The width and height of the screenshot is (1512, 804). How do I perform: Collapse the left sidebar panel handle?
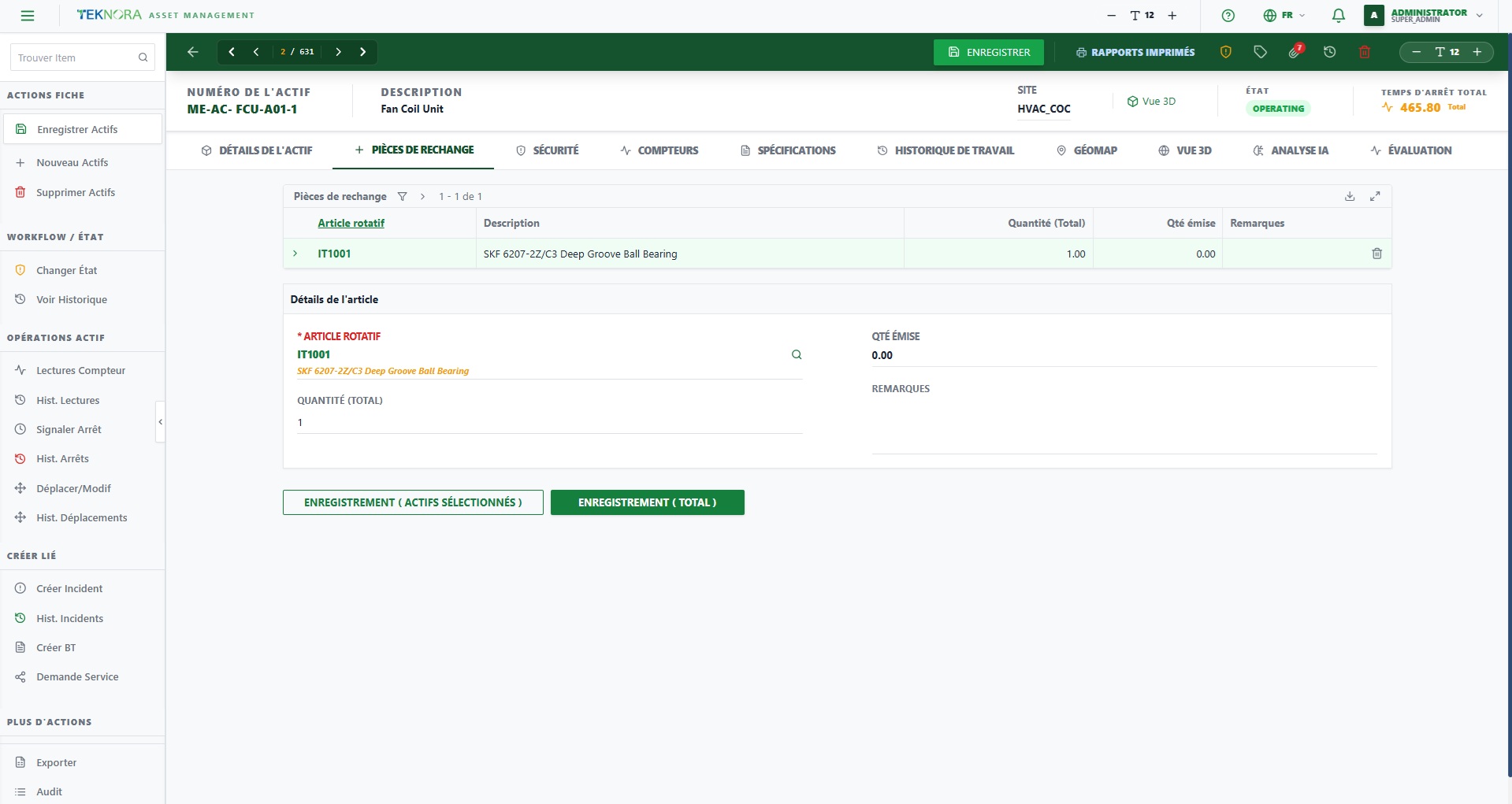tap(161, 422)
